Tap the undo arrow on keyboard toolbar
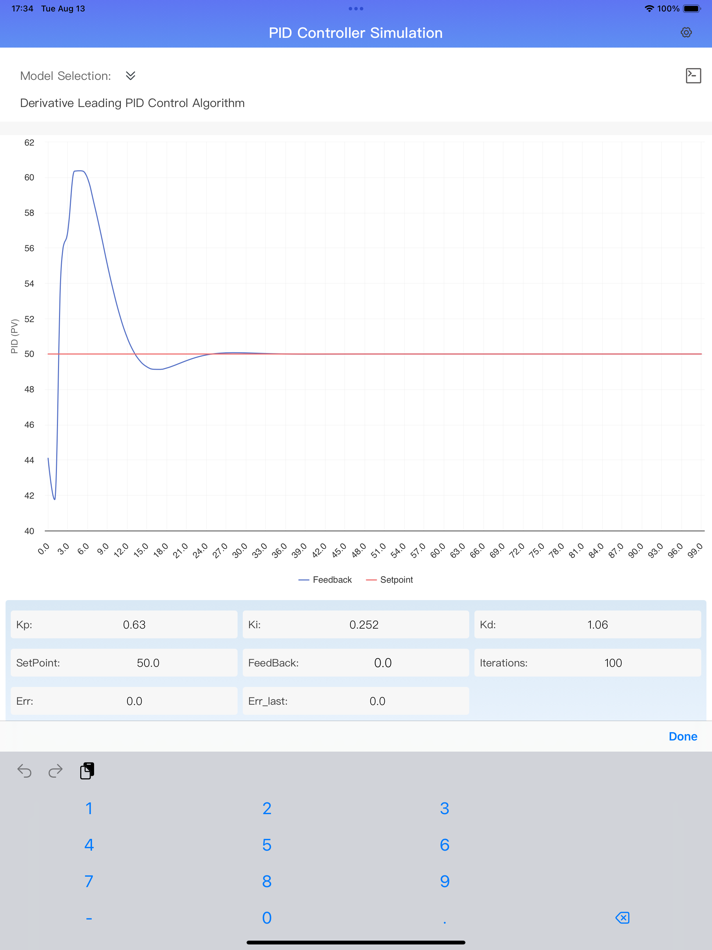The width and height of the screenshot is (712, 950). click(24, 771)
